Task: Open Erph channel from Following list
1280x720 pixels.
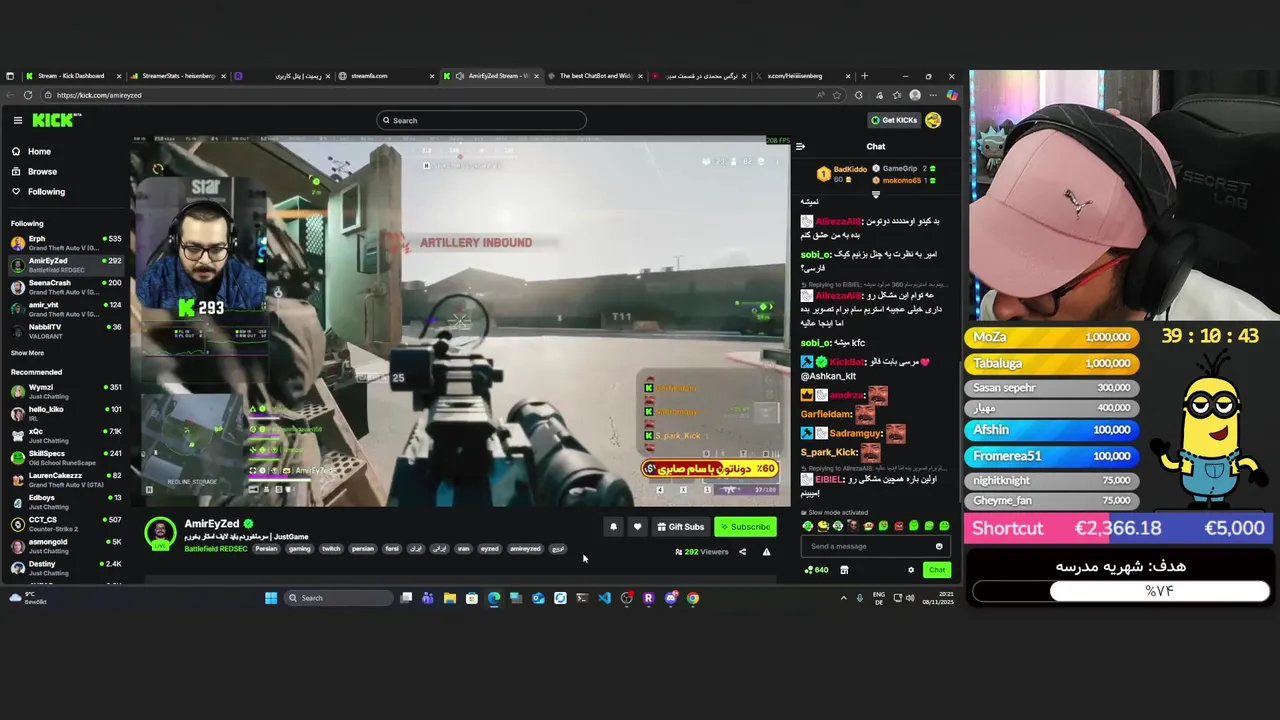Action: 65,243
